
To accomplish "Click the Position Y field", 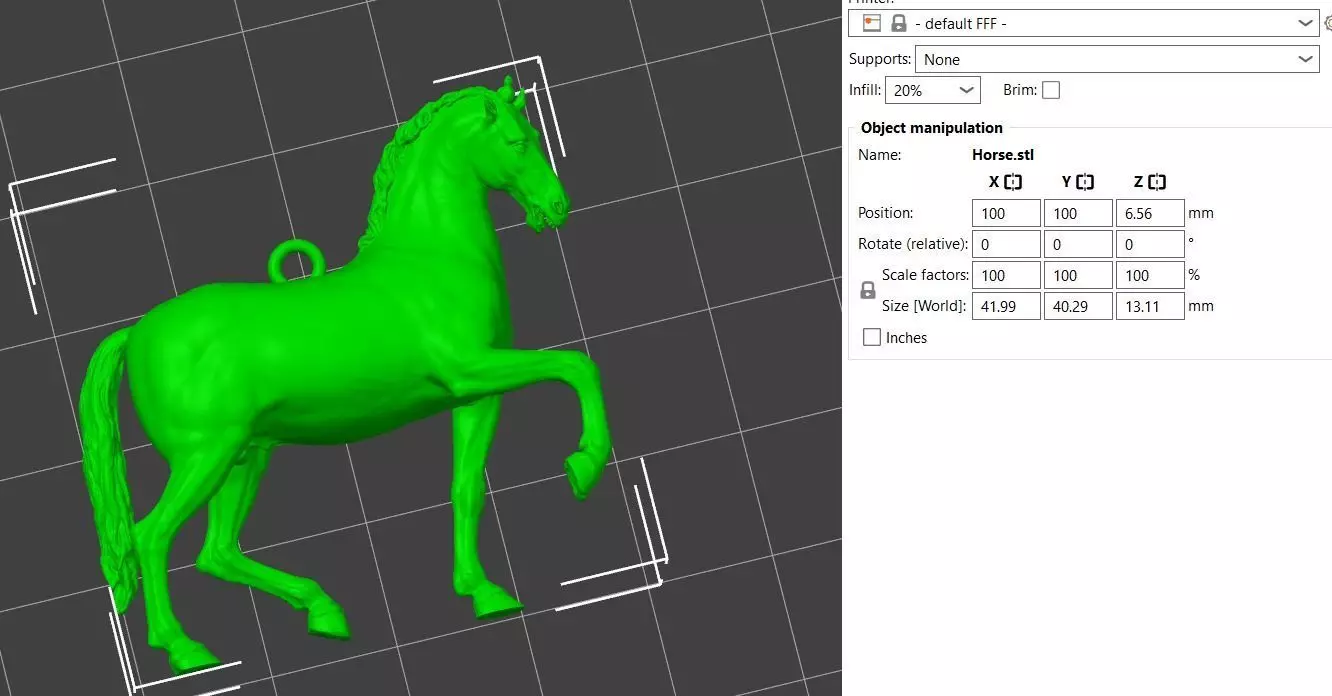I will [x=1078, y=213].
